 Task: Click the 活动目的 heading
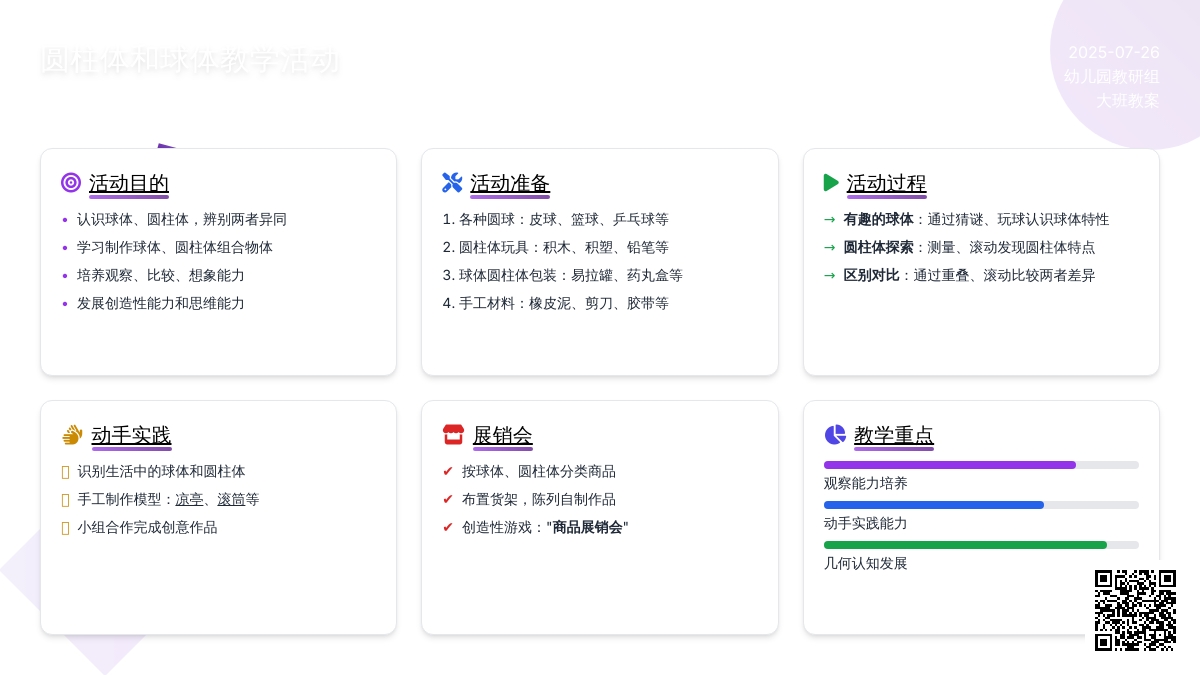coord(129,184)
